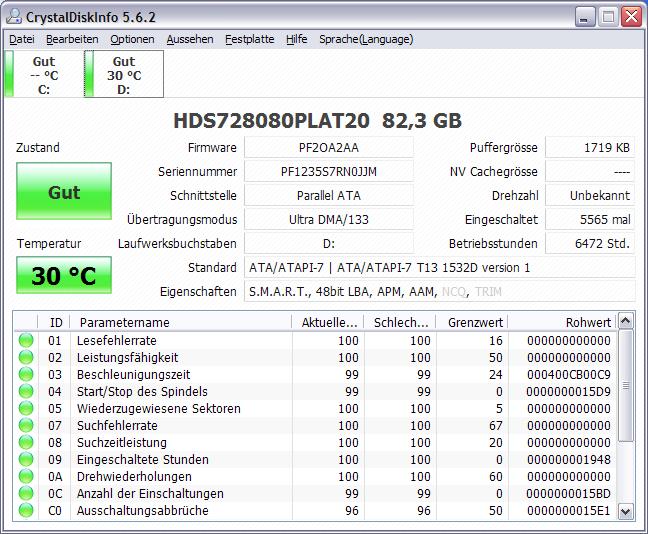Click status icon for Suchzeitleistung row

26,442
